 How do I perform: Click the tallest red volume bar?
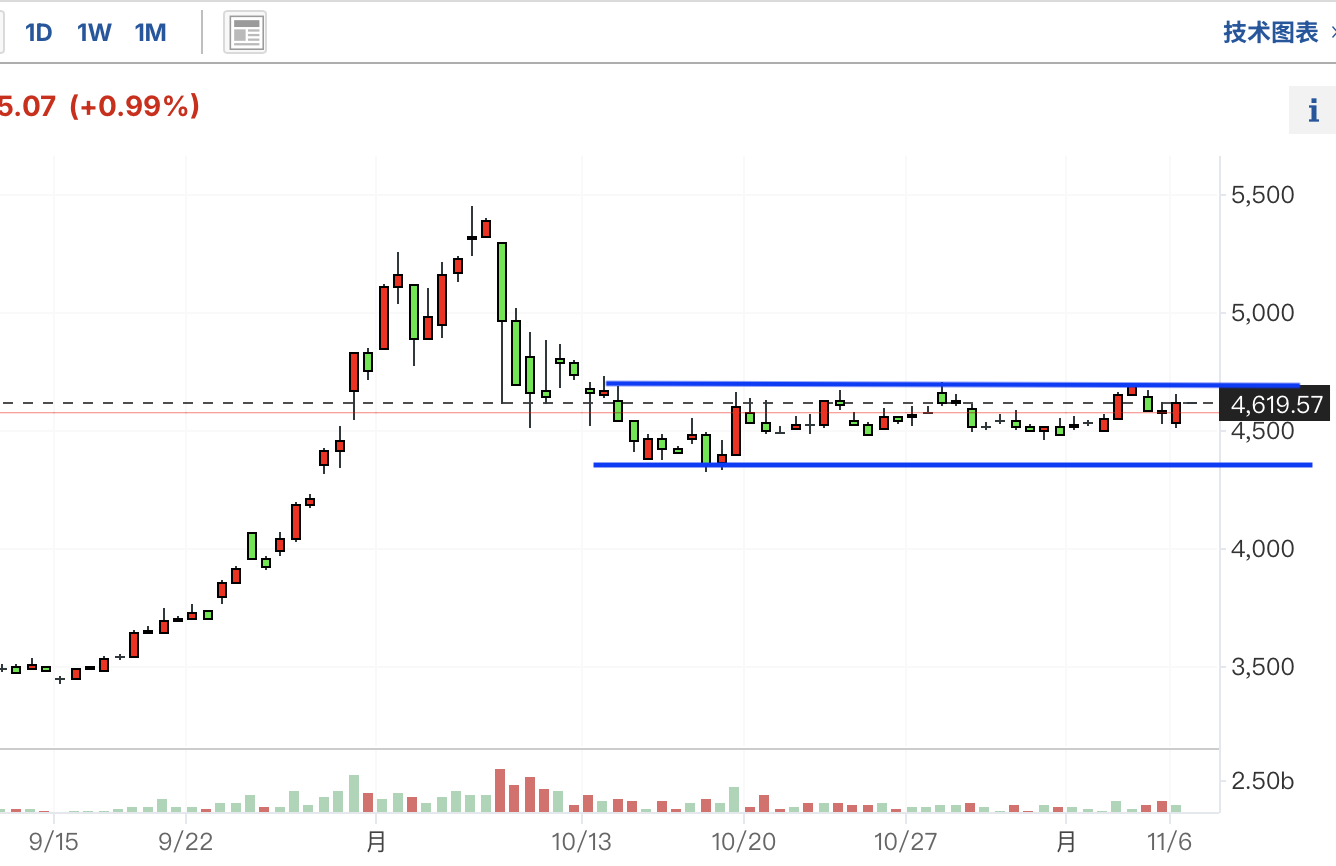pyautogui.click(x=500, y=790)
